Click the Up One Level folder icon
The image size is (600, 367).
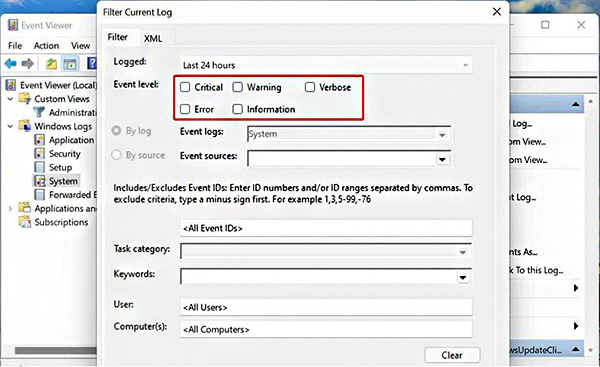tap(51, 64)
